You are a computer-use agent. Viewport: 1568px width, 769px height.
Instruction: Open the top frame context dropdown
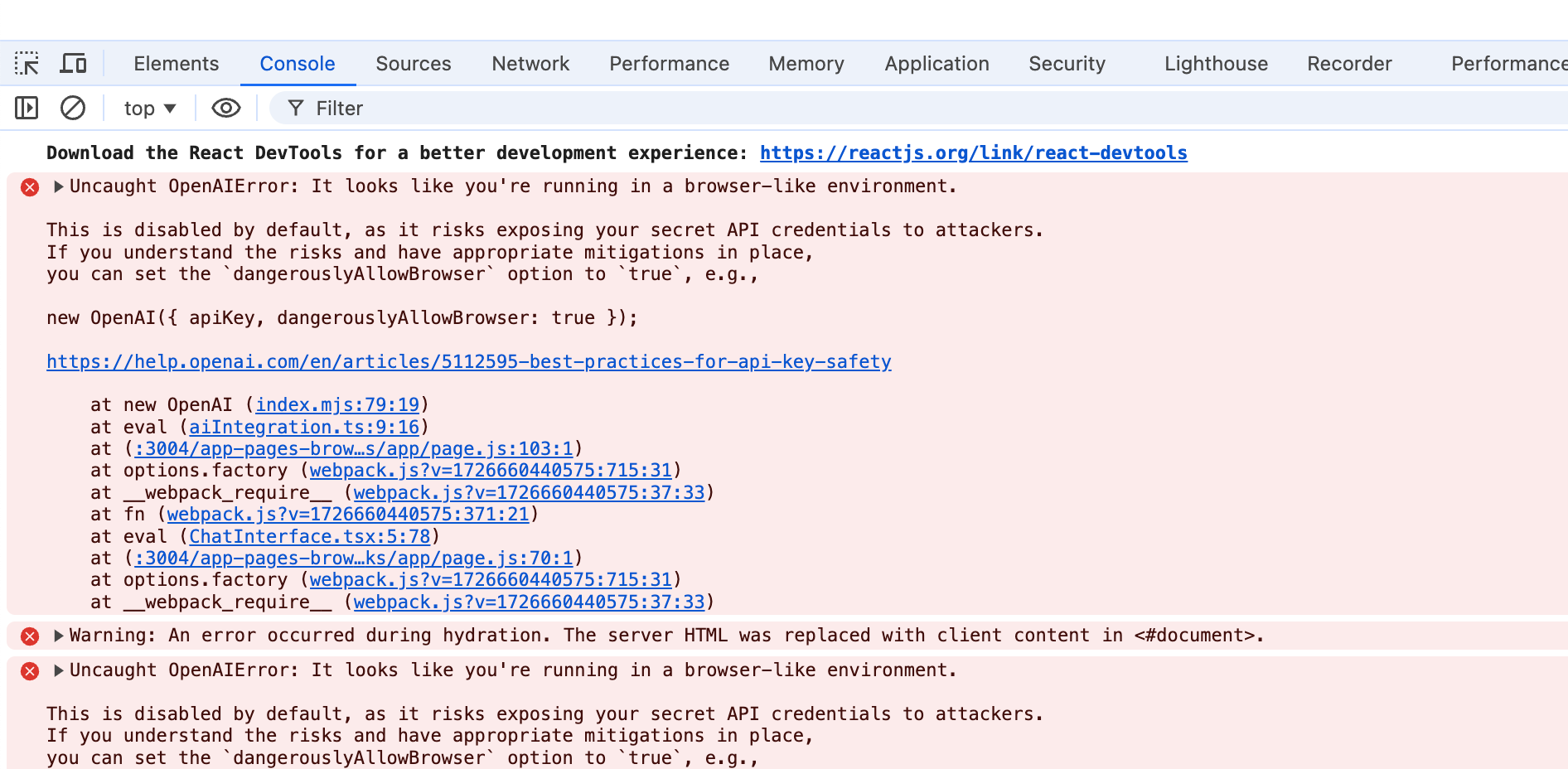(x=148, y=108)
